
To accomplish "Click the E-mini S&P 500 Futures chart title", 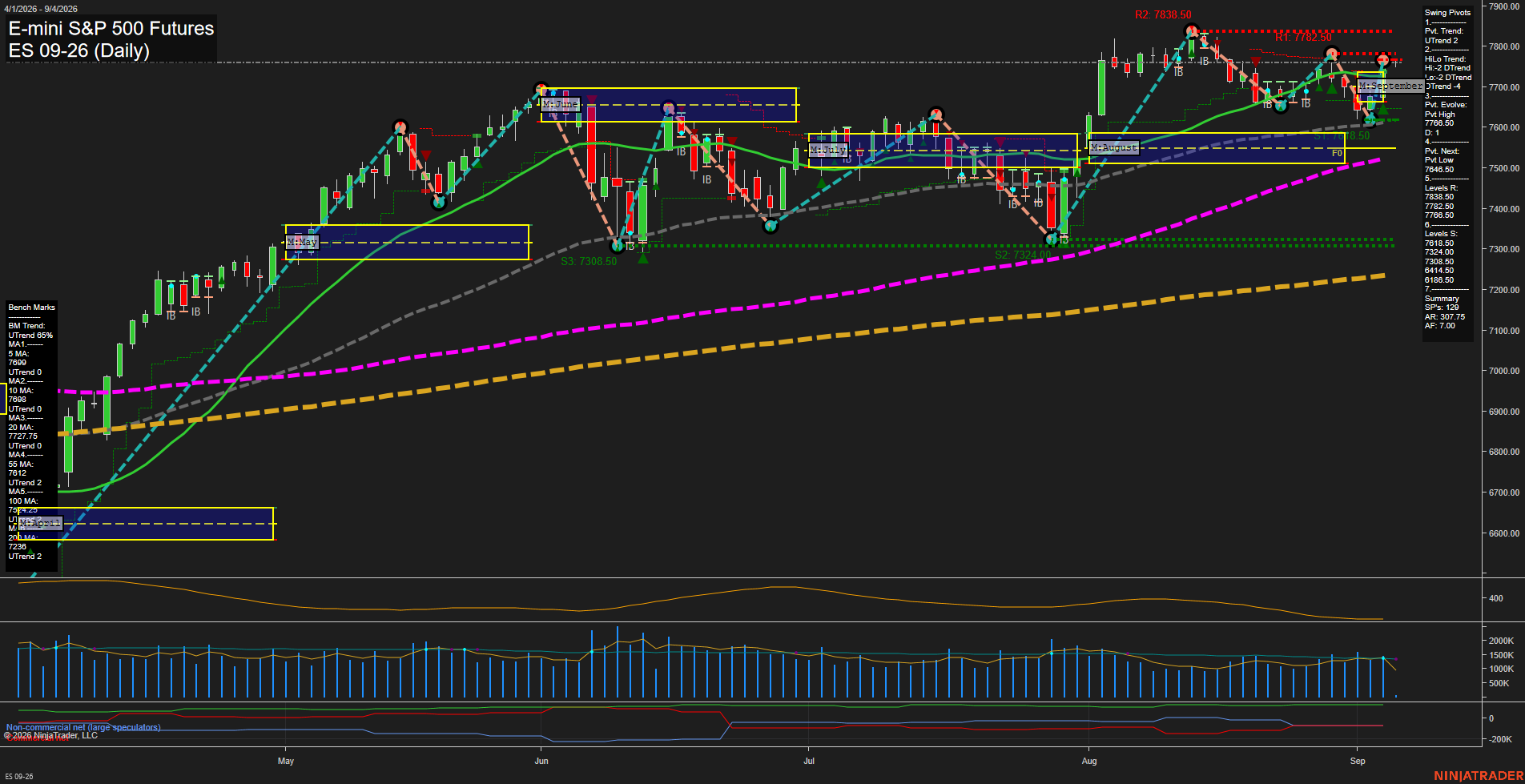I will point(111,29).
